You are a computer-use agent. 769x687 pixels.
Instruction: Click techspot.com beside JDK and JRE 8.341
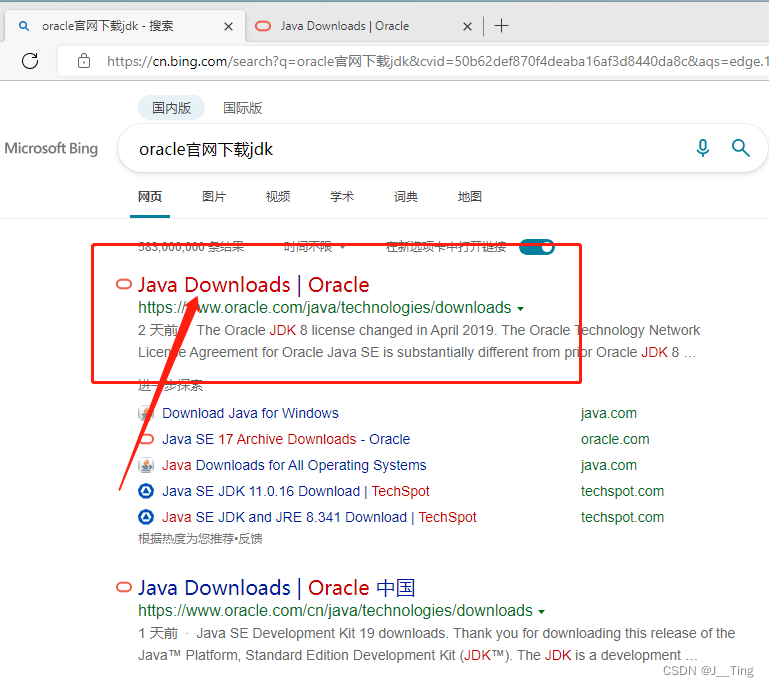pos(622,517)
